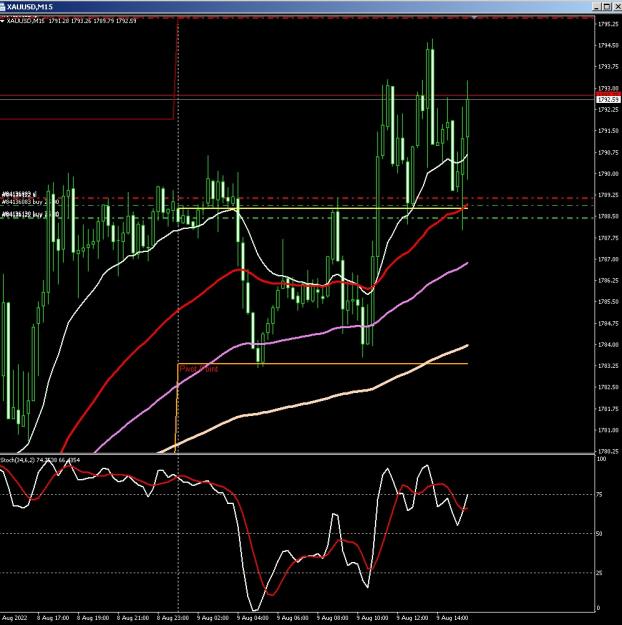Screen dimensions: 622x625
Task: Toggle the one-click trading arrow beside XAUUSD,M15 header
Action: coord(2,21)
